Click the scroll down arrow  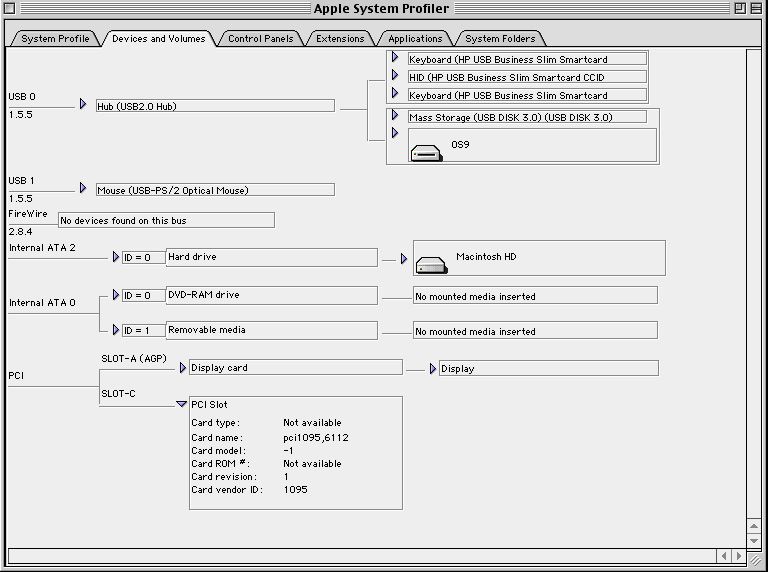(754, 541)
